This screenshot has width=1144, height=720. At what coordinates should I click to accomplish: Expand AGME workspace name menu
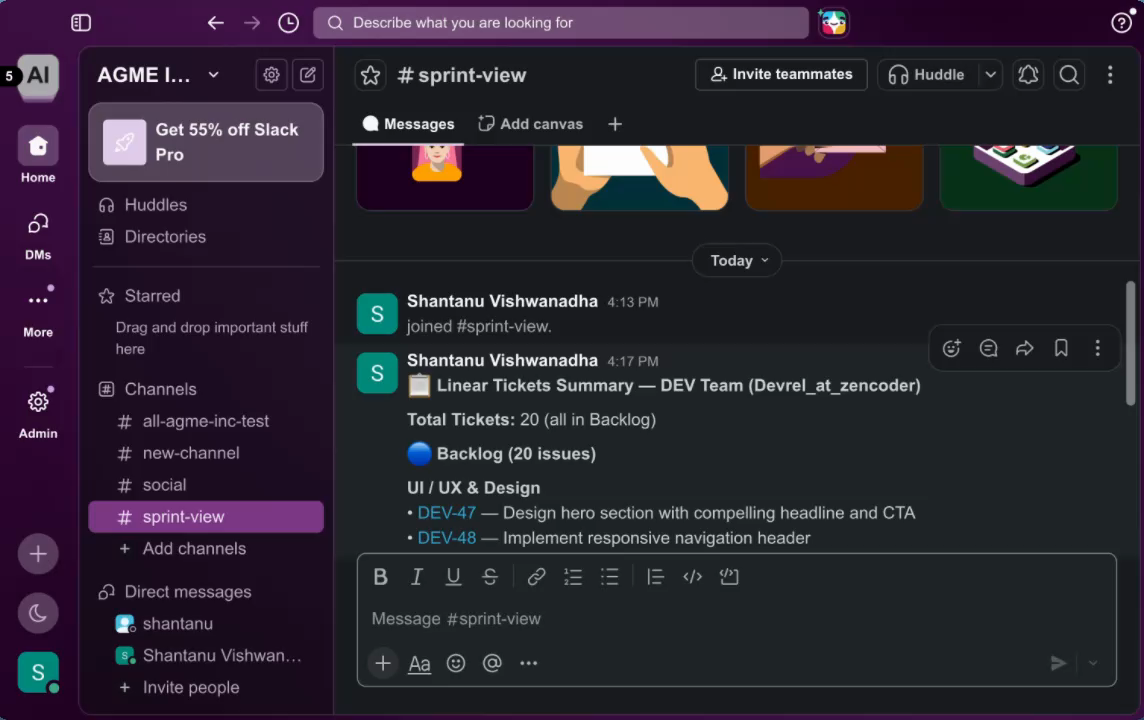click(x=158, y=74)
